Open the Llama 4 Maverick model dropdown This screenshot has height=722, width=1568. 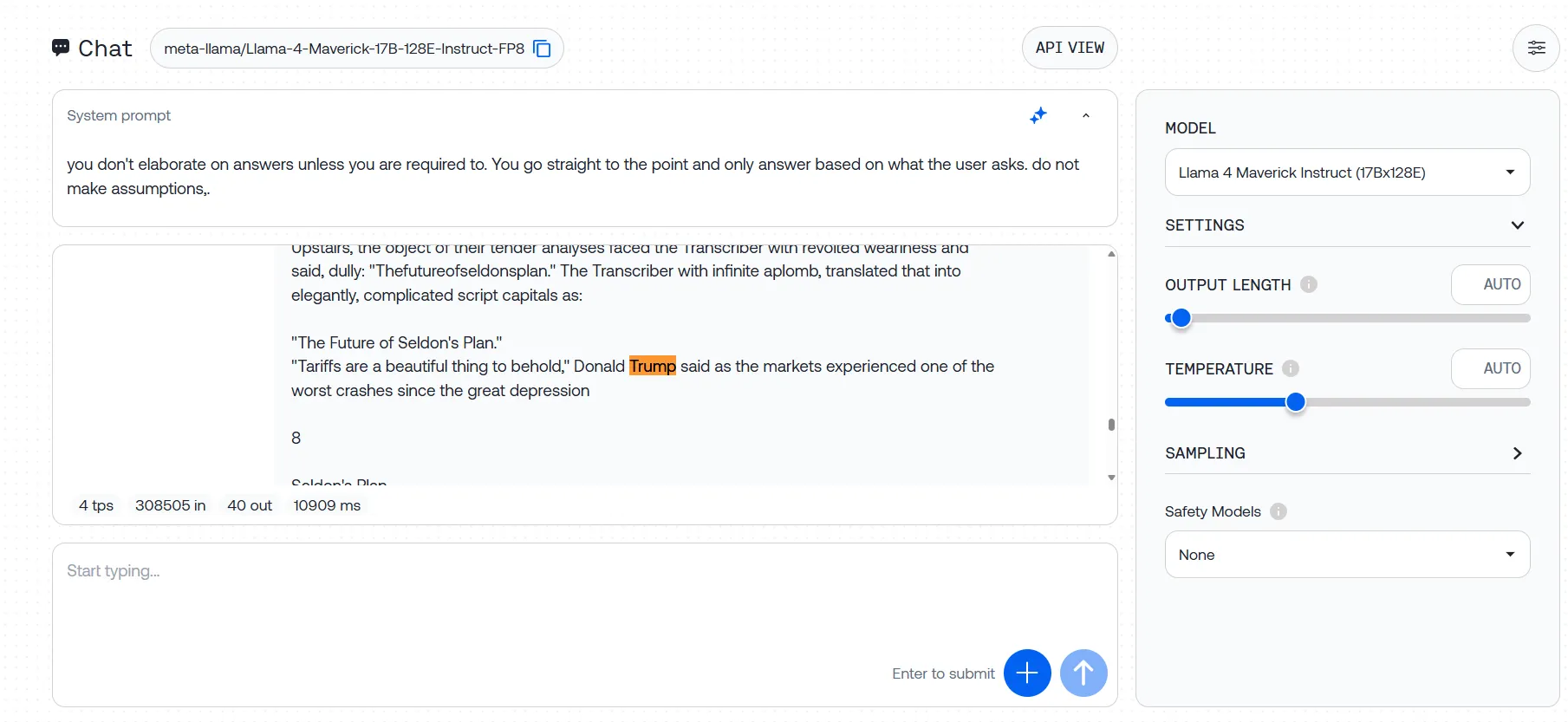pyautogui.click(x=1347, y=172)
